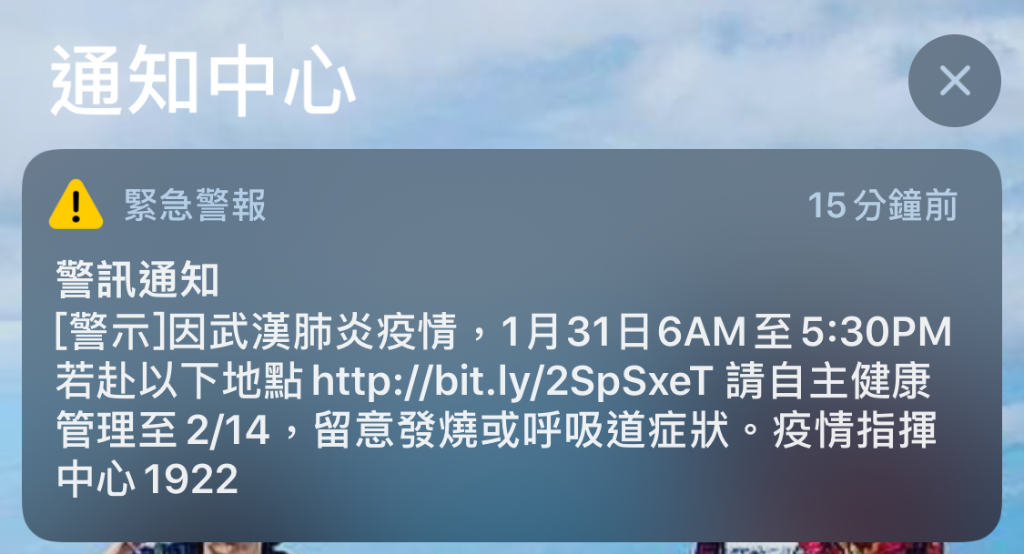This screenshot has height=554, width=1024.
Task: Tap the 留意發燒或呼吸道症狀 sentence
Action: (x=521, y=431)
